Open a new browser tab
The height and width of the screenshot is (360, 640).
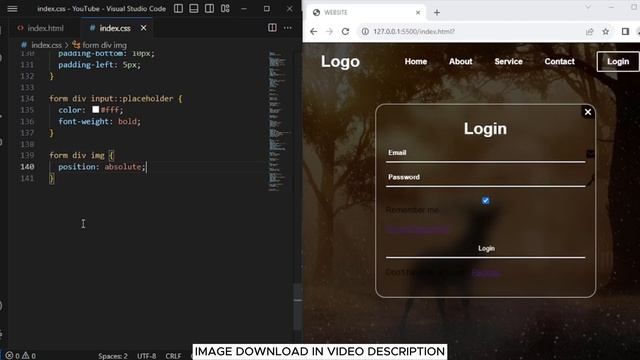437,13
